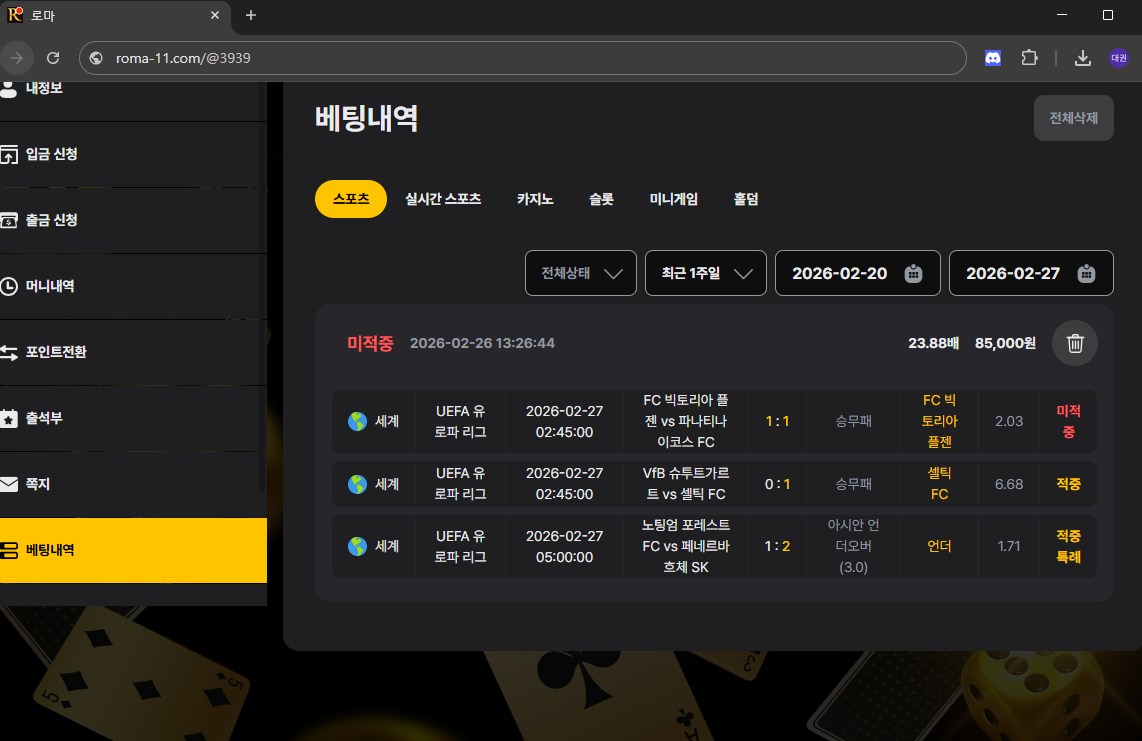Open calendar icon for end date 2026-02-27
This screenshot has height=741, width=1142.
pos(1086,273)
